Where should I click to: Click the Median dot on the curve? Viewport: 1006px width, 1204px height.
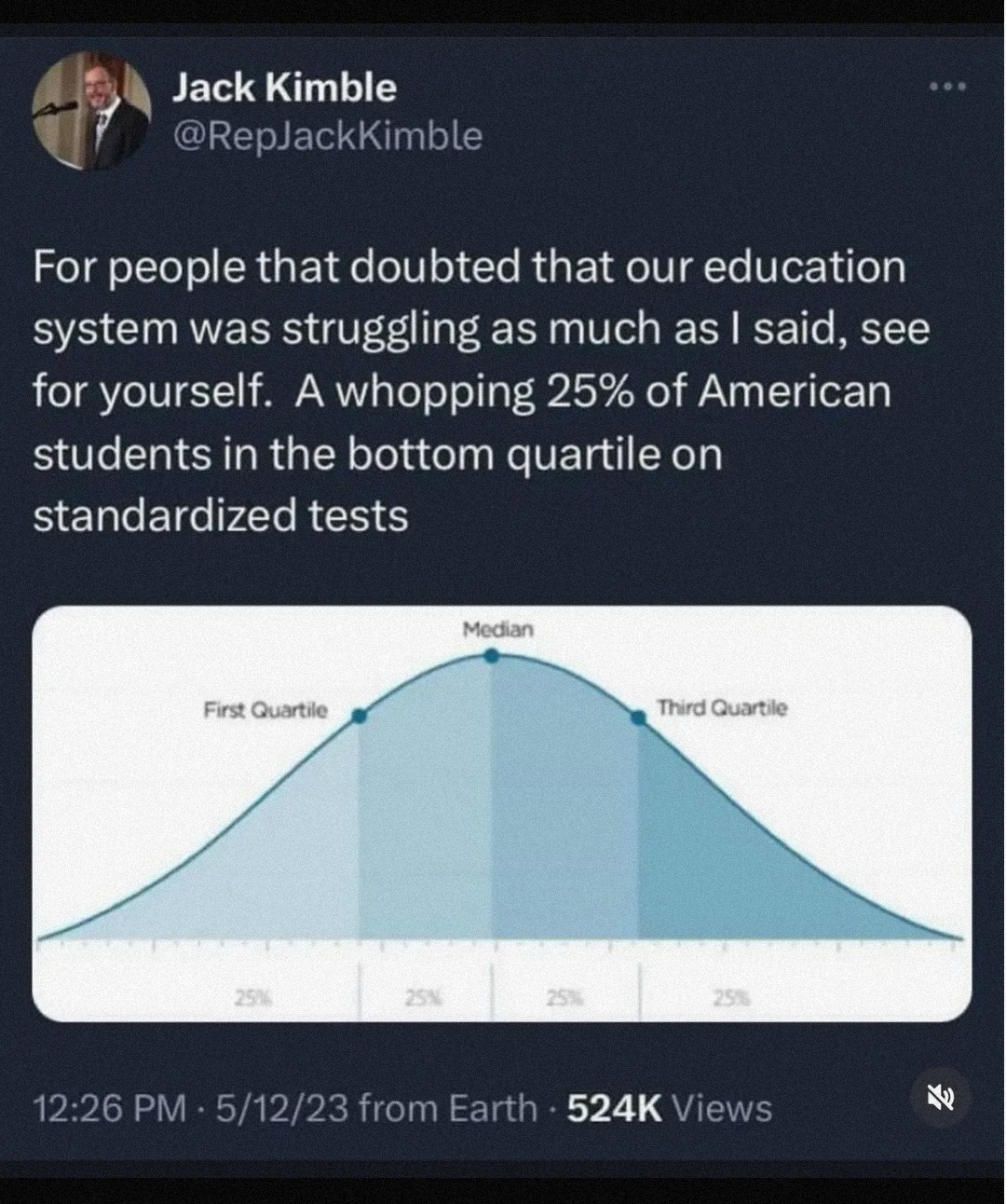point(492,656)
